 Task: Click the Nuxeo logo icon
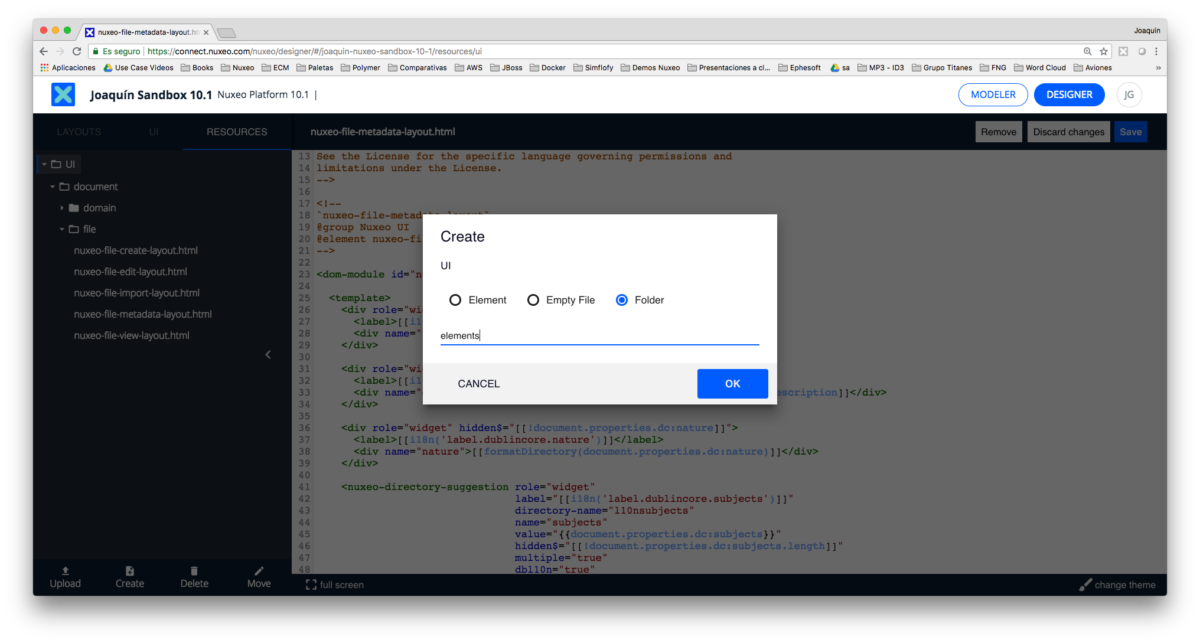[64, 94]
